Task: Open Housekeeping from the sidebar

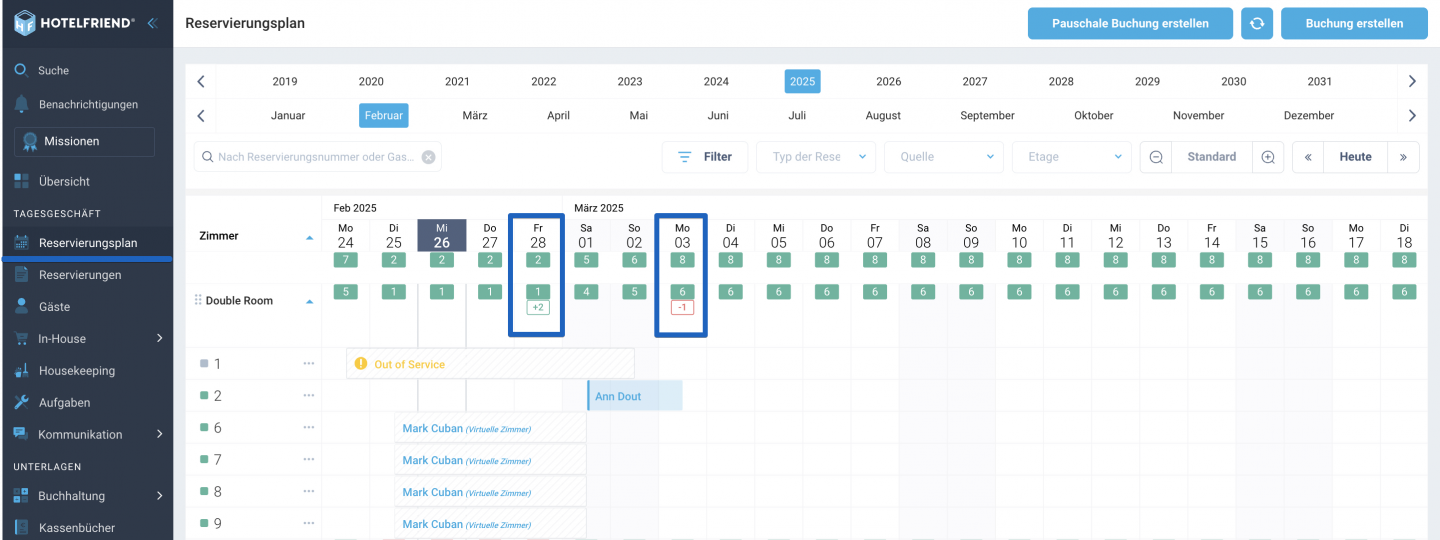Action: click(x=76, y=371)
